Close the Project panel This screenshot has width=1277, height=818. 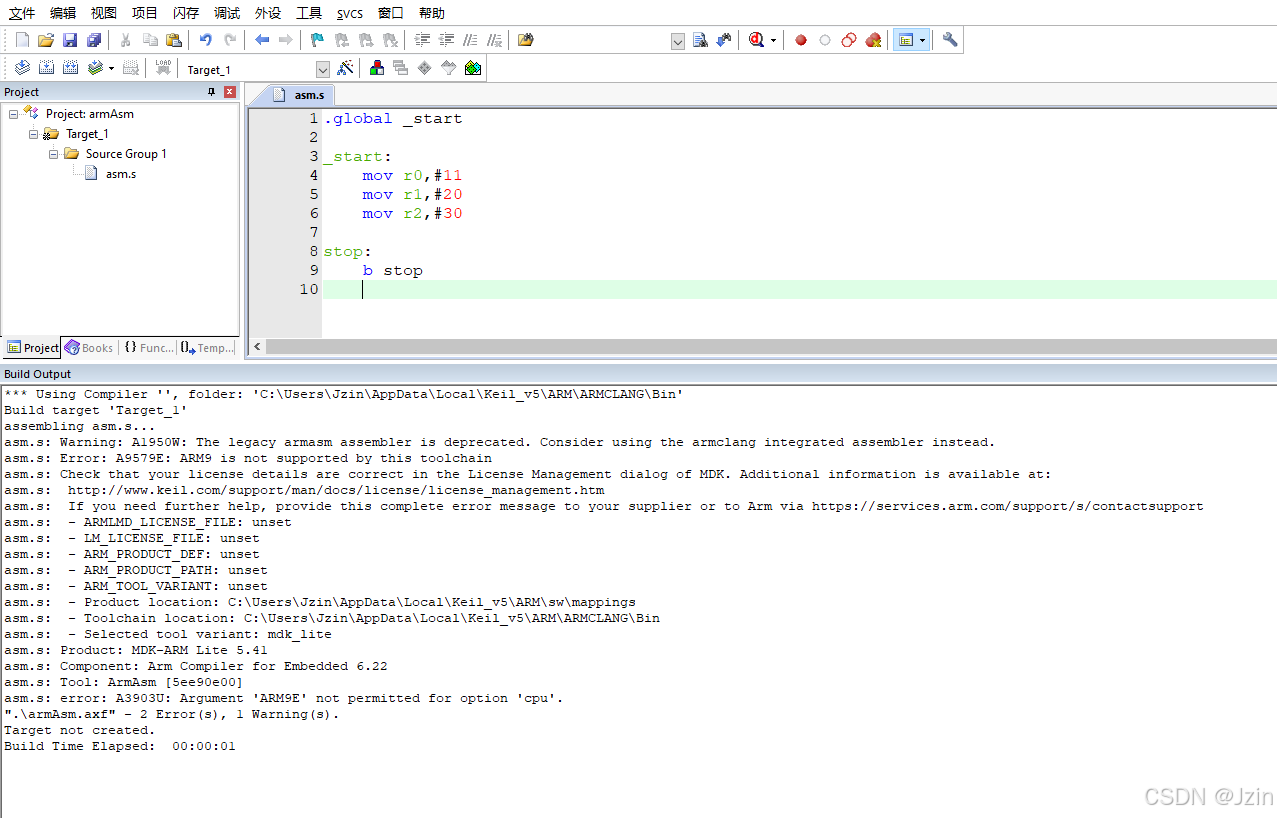pyautogui.click(x=230, y=92)
